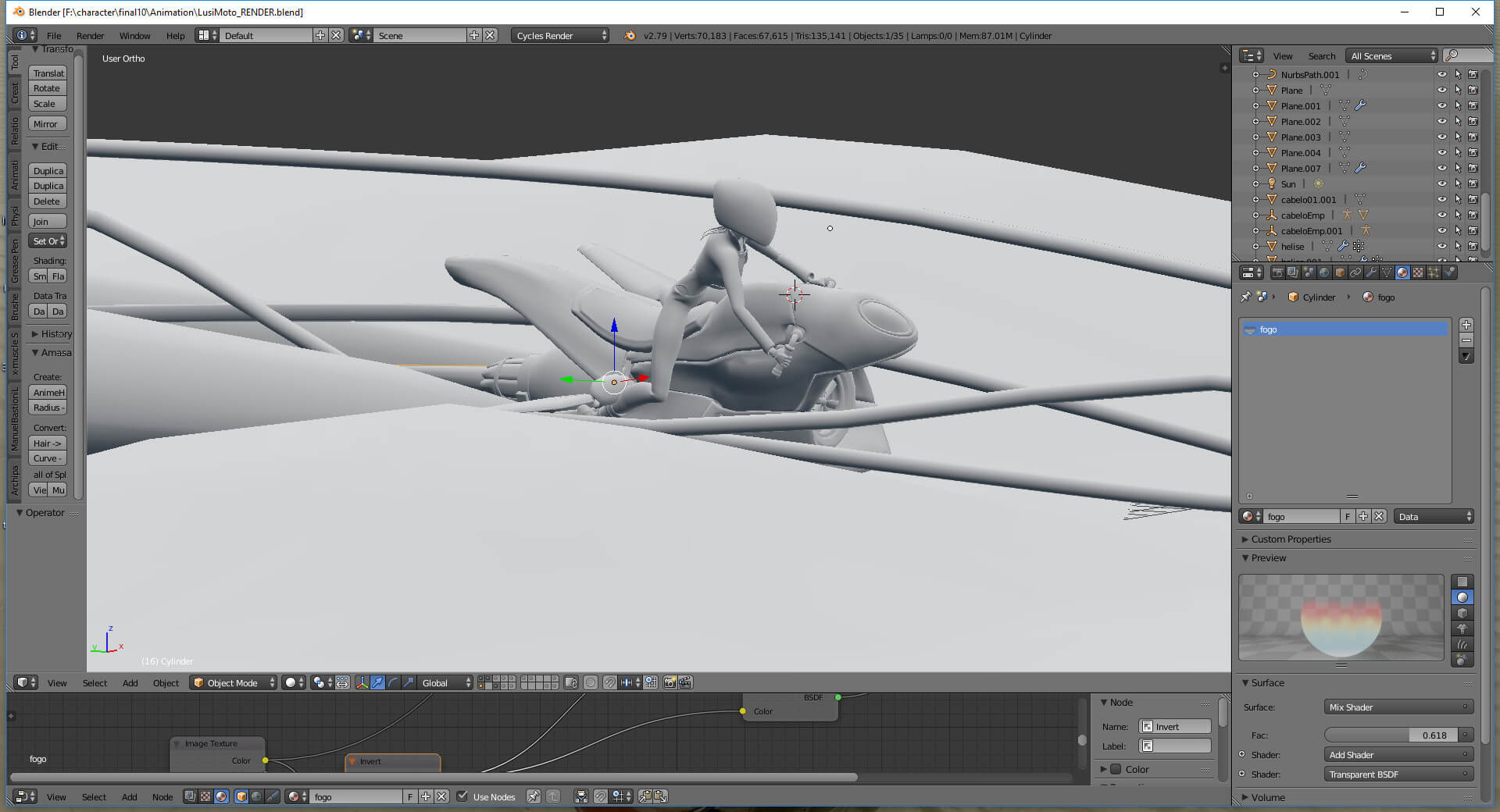Screen dimensions: 1500x812
Task: Hide the Sun object using eye icon
Action: coord(1441,184)
